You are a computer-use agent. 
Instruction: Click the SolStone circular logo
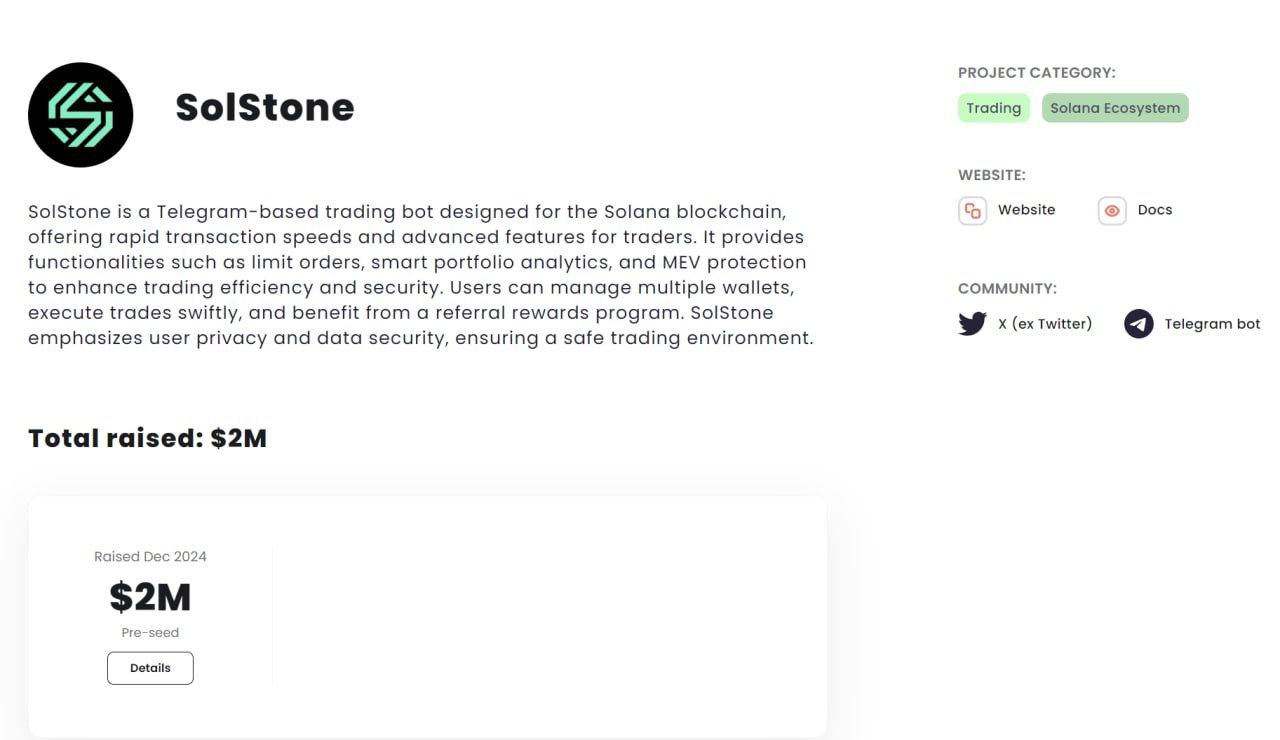pyautogui.click(x=80, y=115)
